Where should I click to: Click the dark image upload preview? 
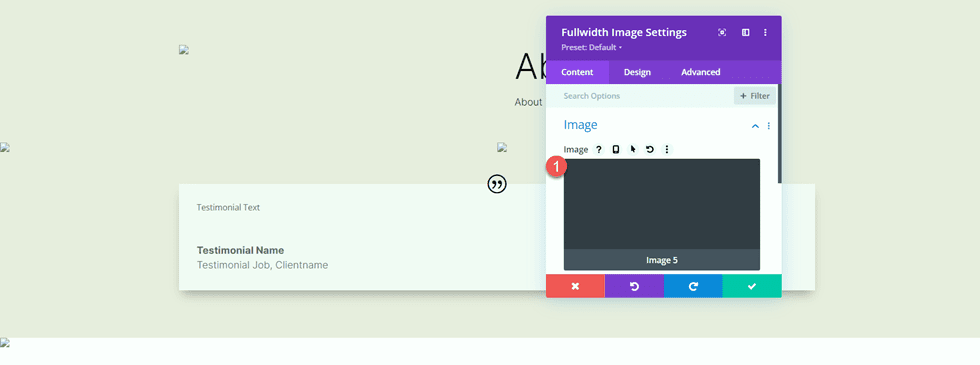point(662,204)
